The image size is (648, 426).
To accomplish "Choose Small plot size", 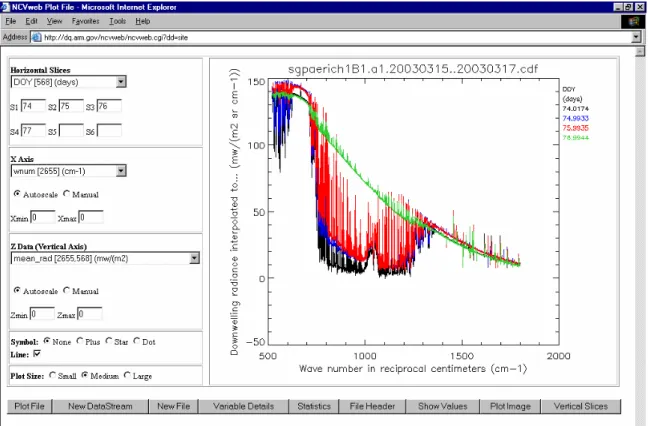I will point(52,375).
